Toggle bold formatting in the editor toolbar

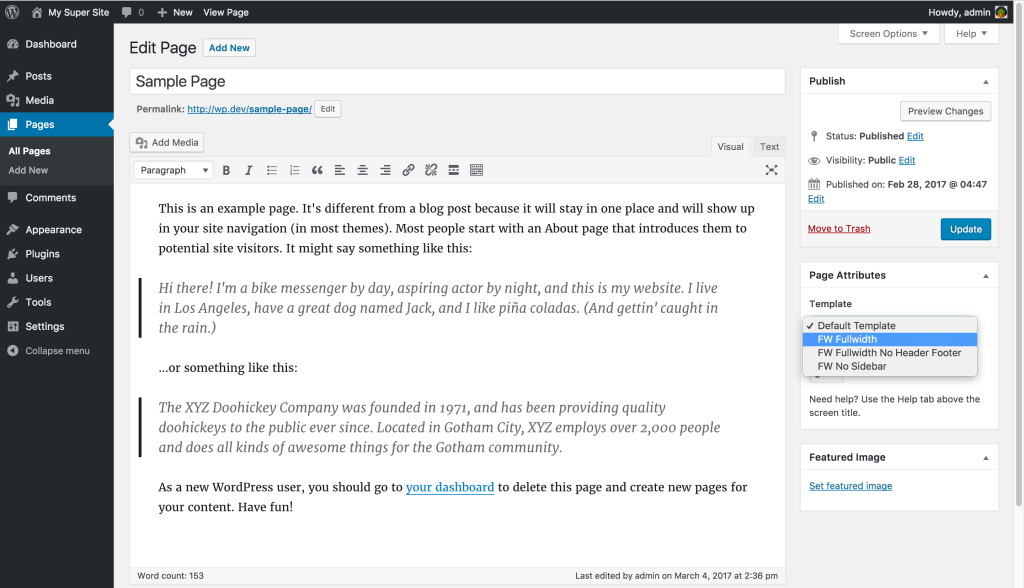226,170
